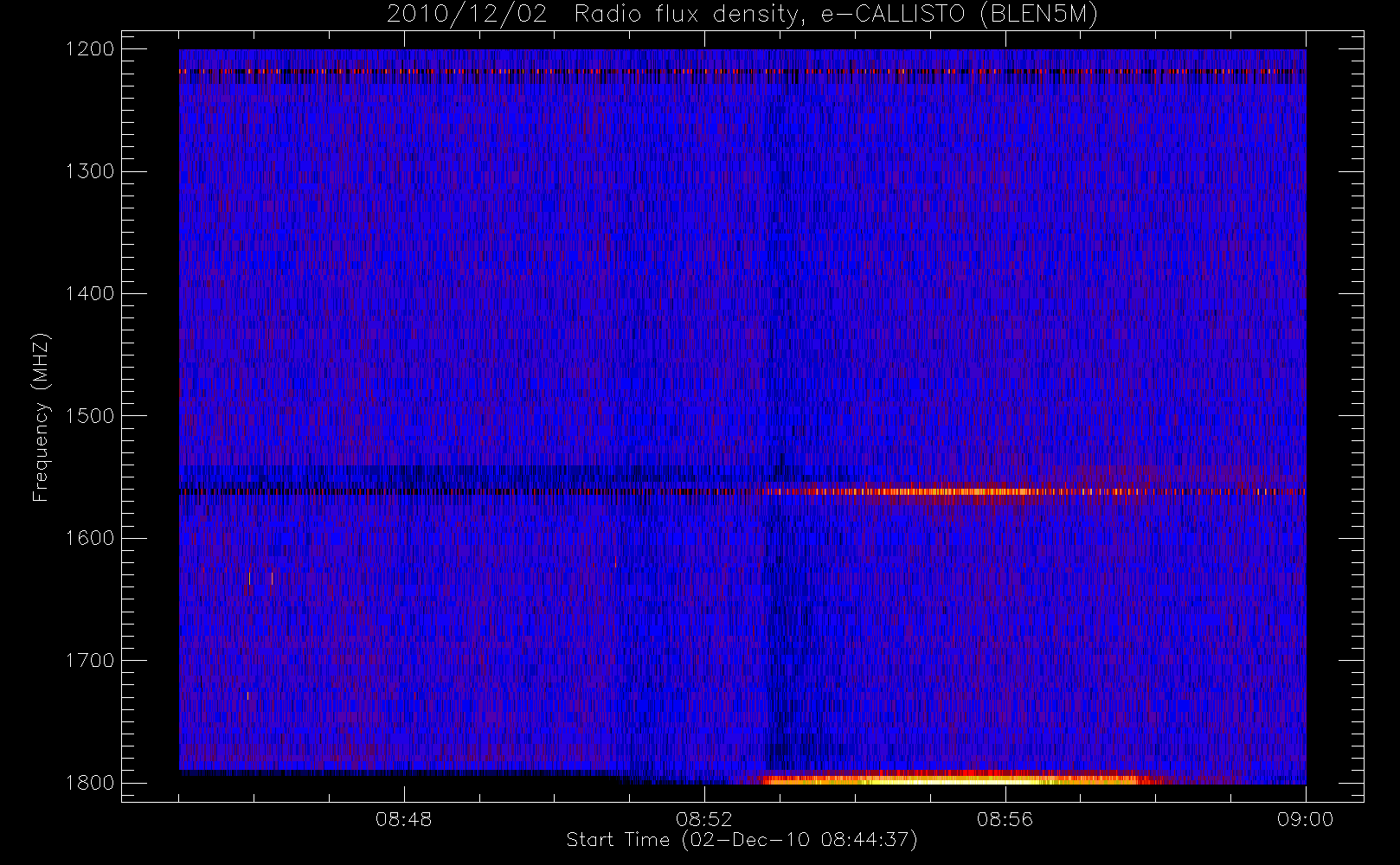The height and width of the screenshot is (865, 1400).
Task: Click the 'Frequency (MHz)' axis label
Action: tap(40, 417)
